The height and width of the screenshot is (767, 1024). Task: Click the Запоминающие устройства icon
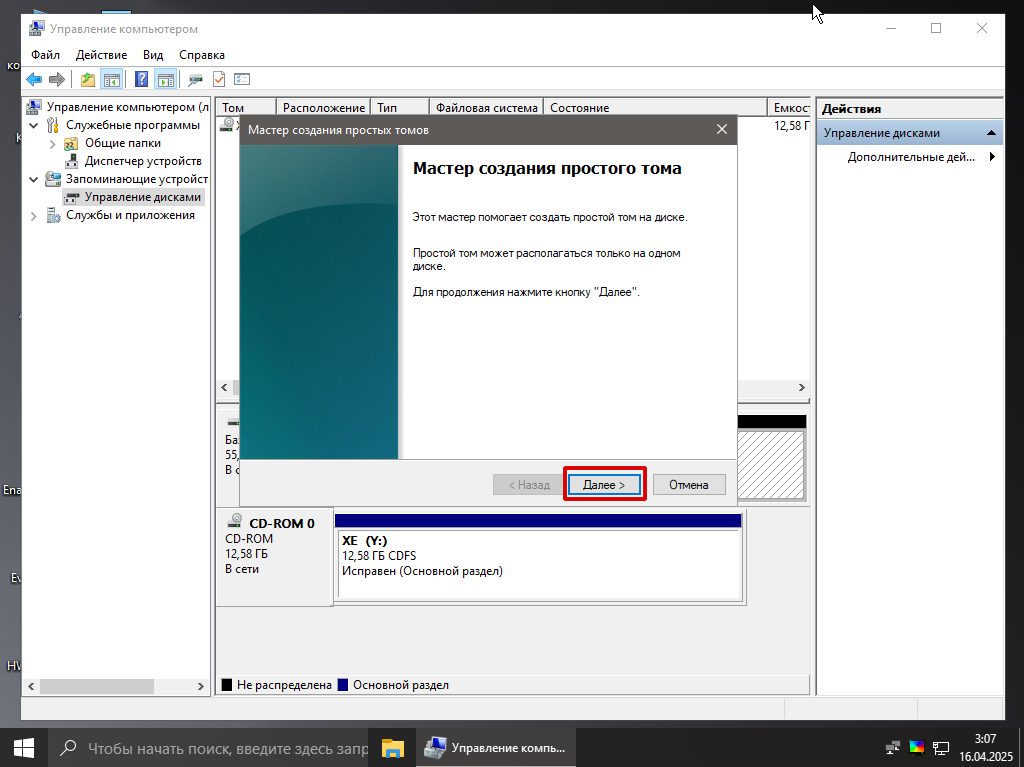53,179
